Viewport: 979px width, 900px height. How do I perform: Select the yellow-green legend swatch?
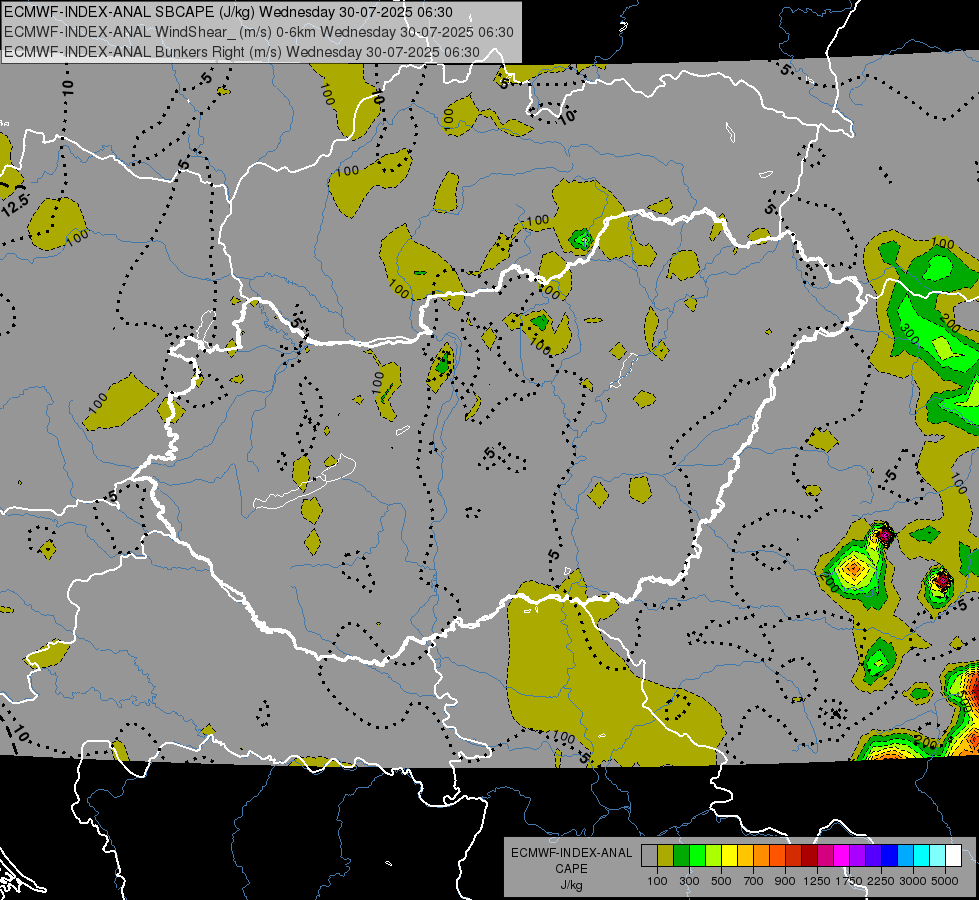coord(714,855)
